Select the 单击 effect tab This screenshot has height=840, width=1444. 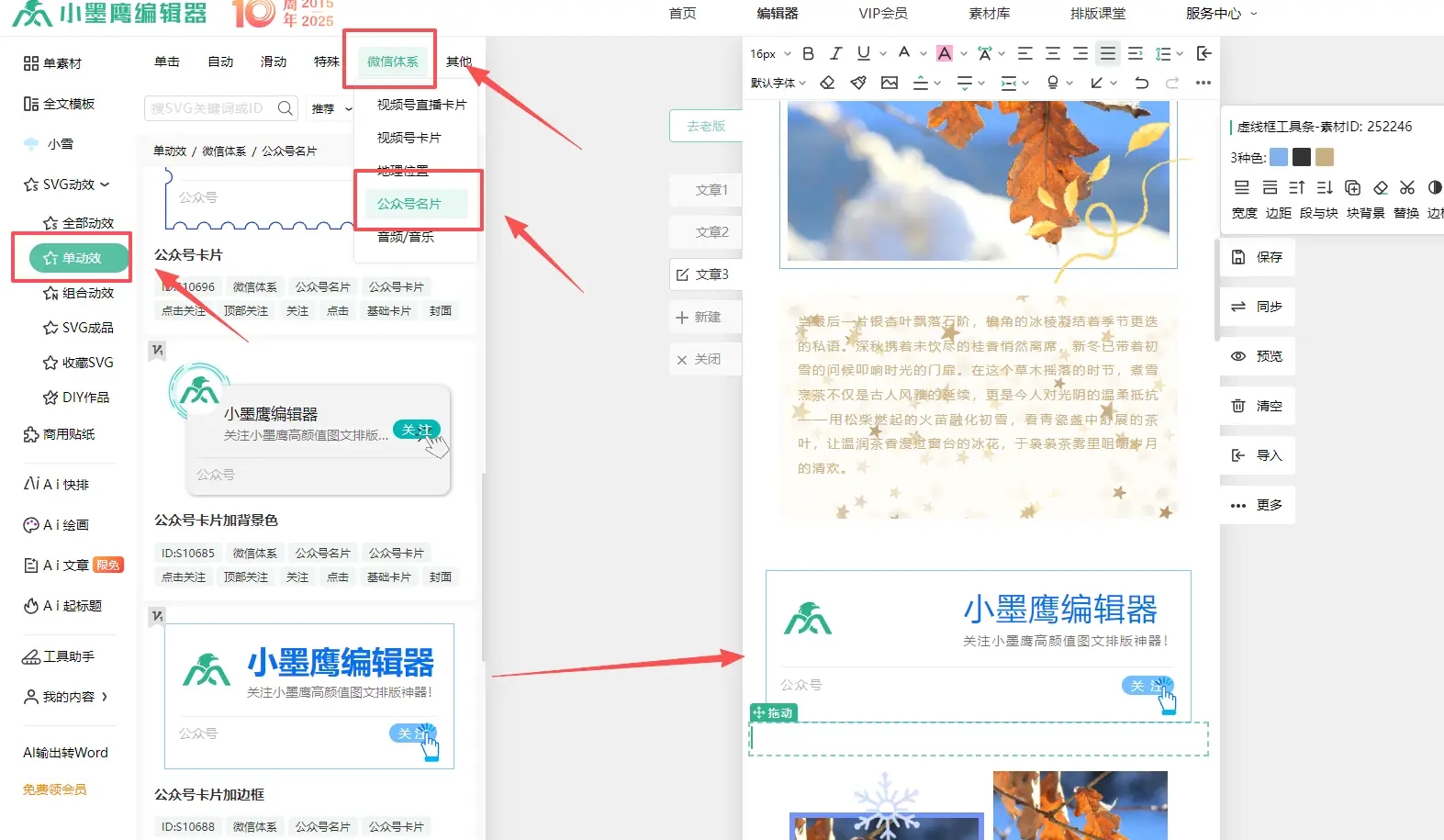pos(167,62)
